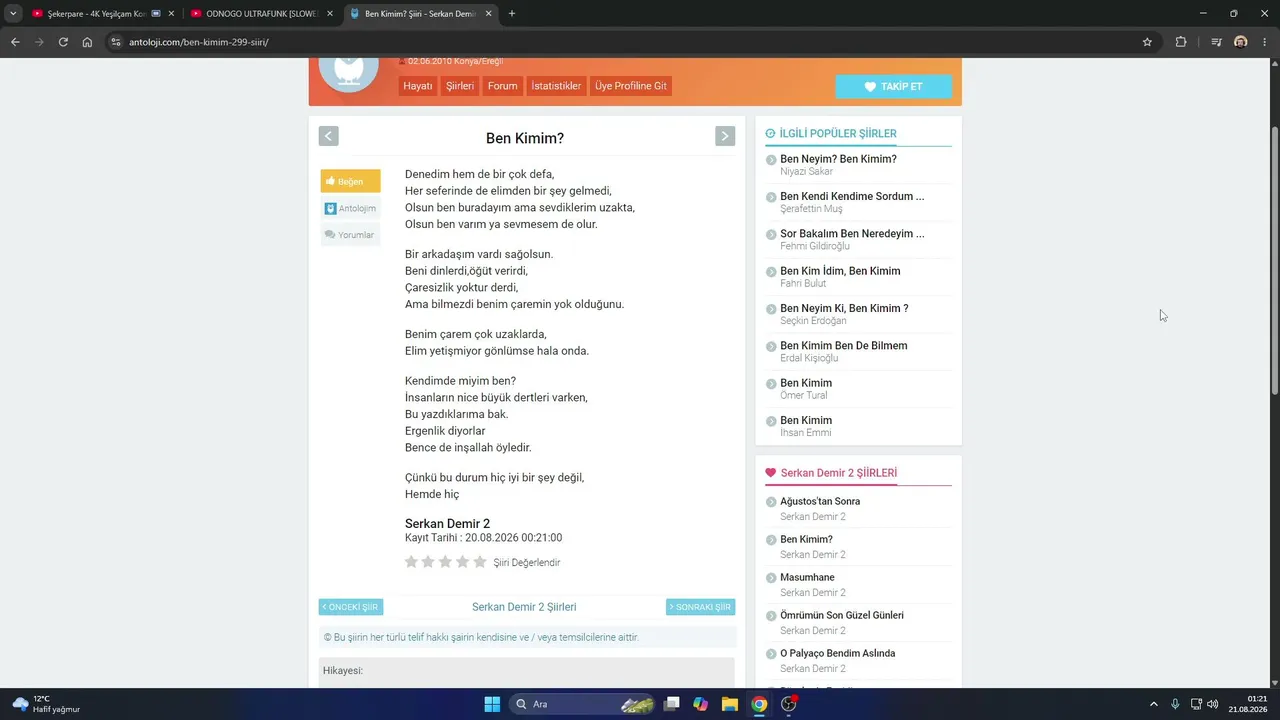Bookmark this page with star icon
Screen dimensions: 1280x720
click(1147, 42)
